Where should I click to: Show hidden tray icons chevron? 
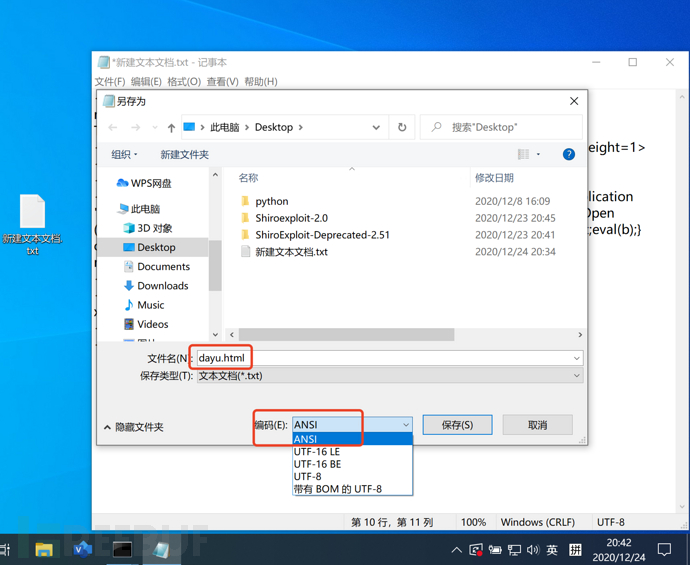point(456,550)
